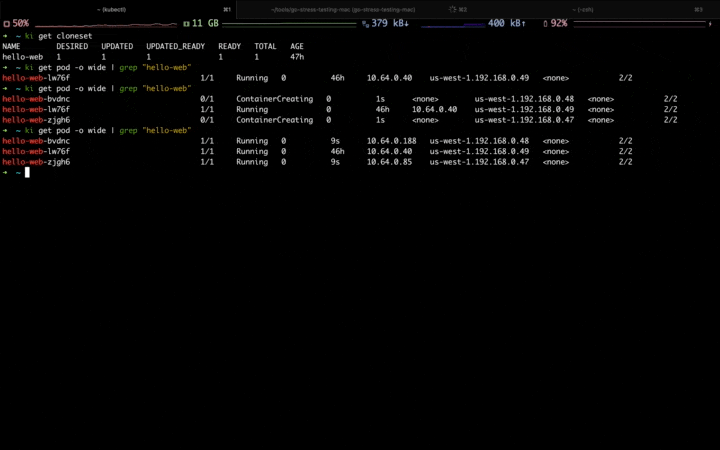The width and height of the screenshot is (720, 450).
Task: Click the 0/1 ready count of hello-web-bvdnc
Action: [x=207, y=99]
